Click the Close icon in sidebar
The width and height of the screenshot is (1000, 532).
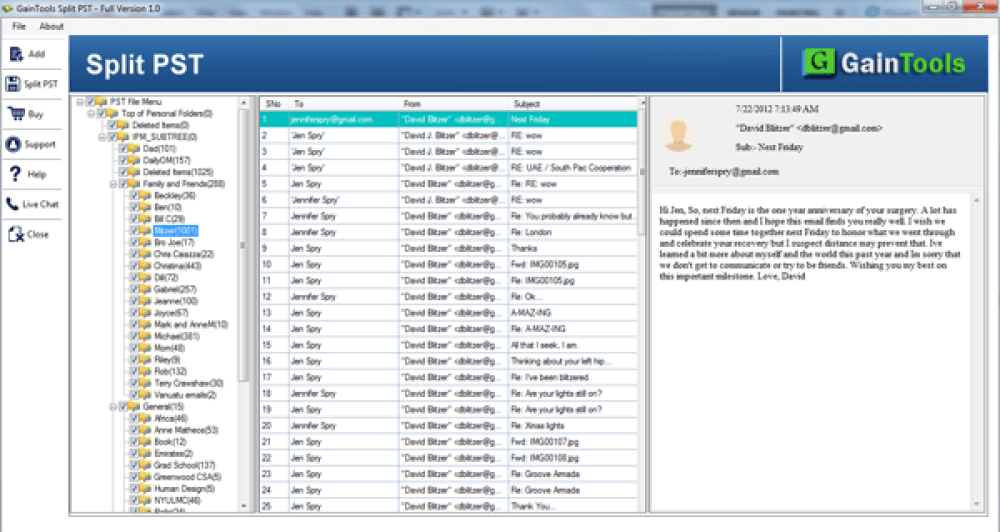point(15,234)
